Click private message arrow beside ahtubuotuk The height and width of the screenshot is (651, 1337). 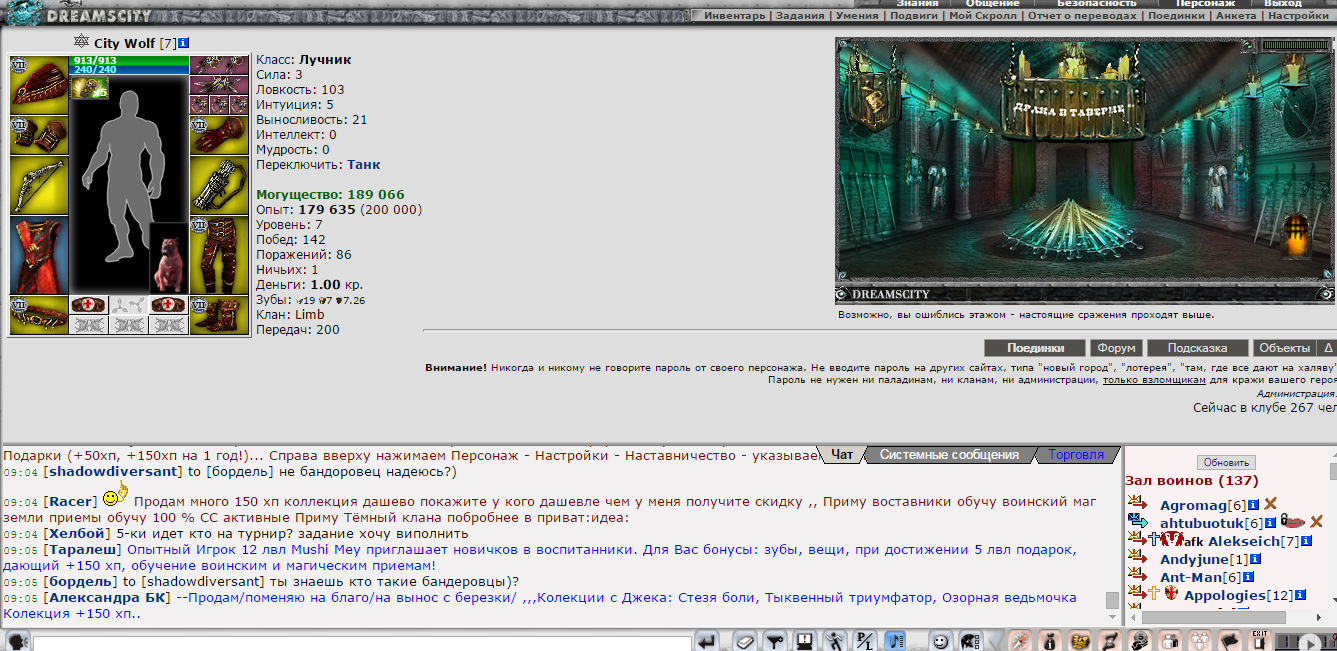[1137, 521]
